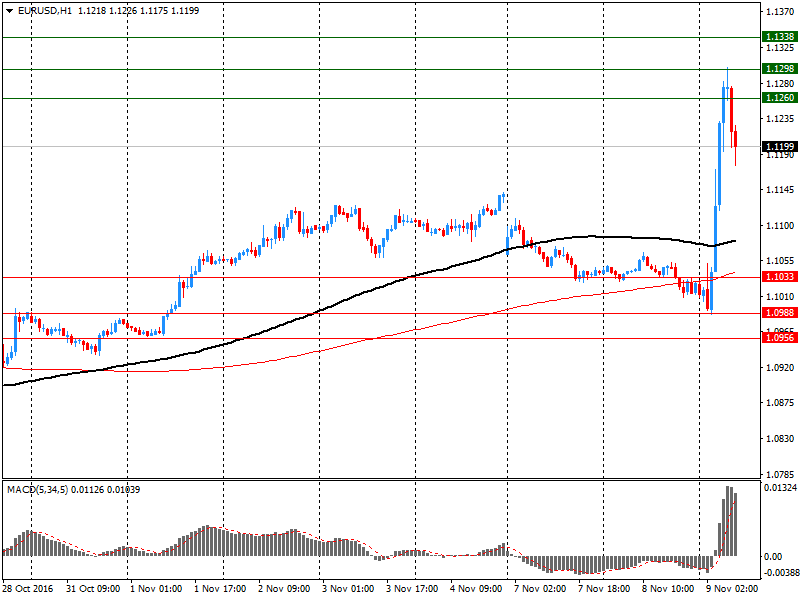Click the MACD zero level label 0.00
The height and width of the screenshot is (600, 800).
pyautogui.click(x=773, y=557)
